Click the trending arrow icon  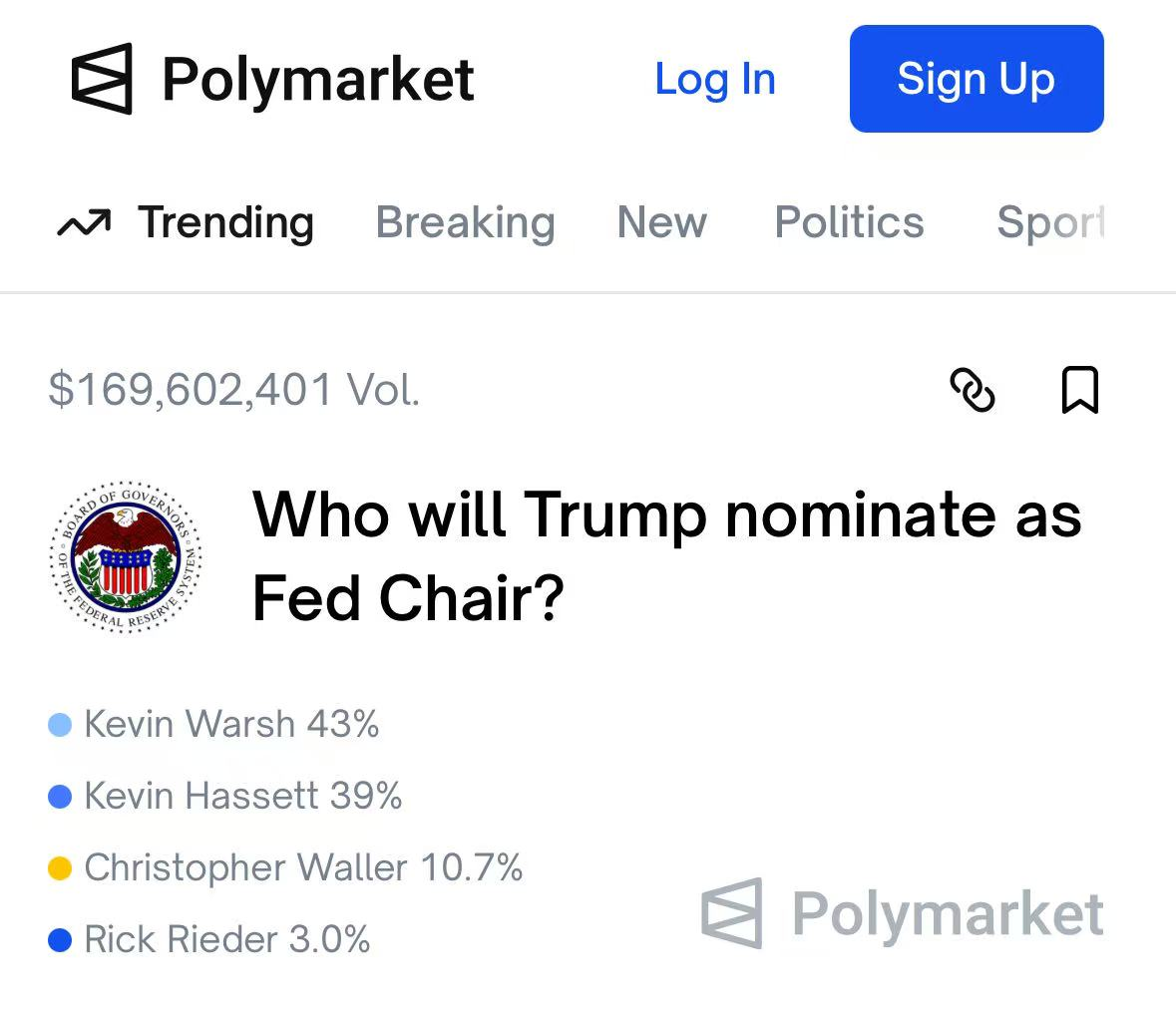click(x=84, y=224)
